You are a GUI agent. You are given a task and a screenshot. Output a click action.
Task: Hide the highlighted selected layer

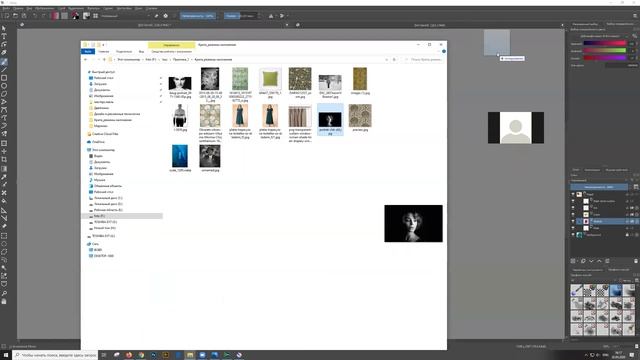573,221
